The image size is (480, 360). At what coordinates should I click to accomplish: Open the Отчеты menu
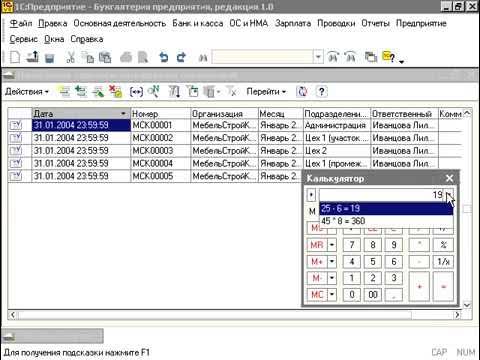click(375, 23)
